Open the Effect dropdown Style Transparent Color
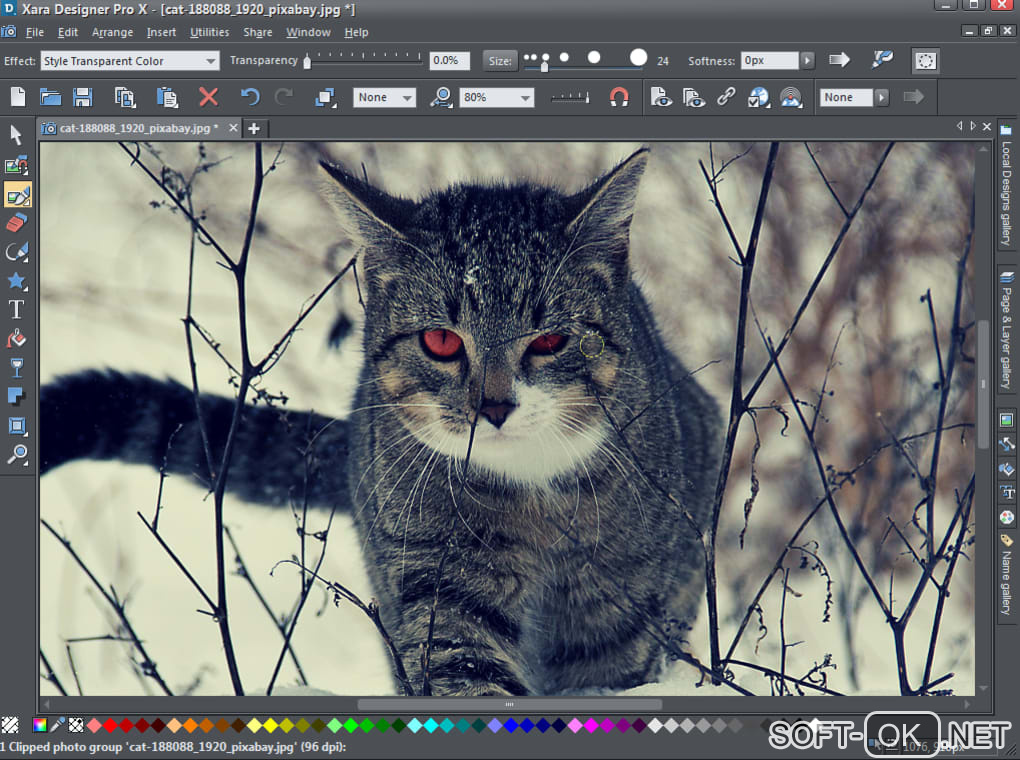This screenshot has height=760, width=1020. click(130, 61)
